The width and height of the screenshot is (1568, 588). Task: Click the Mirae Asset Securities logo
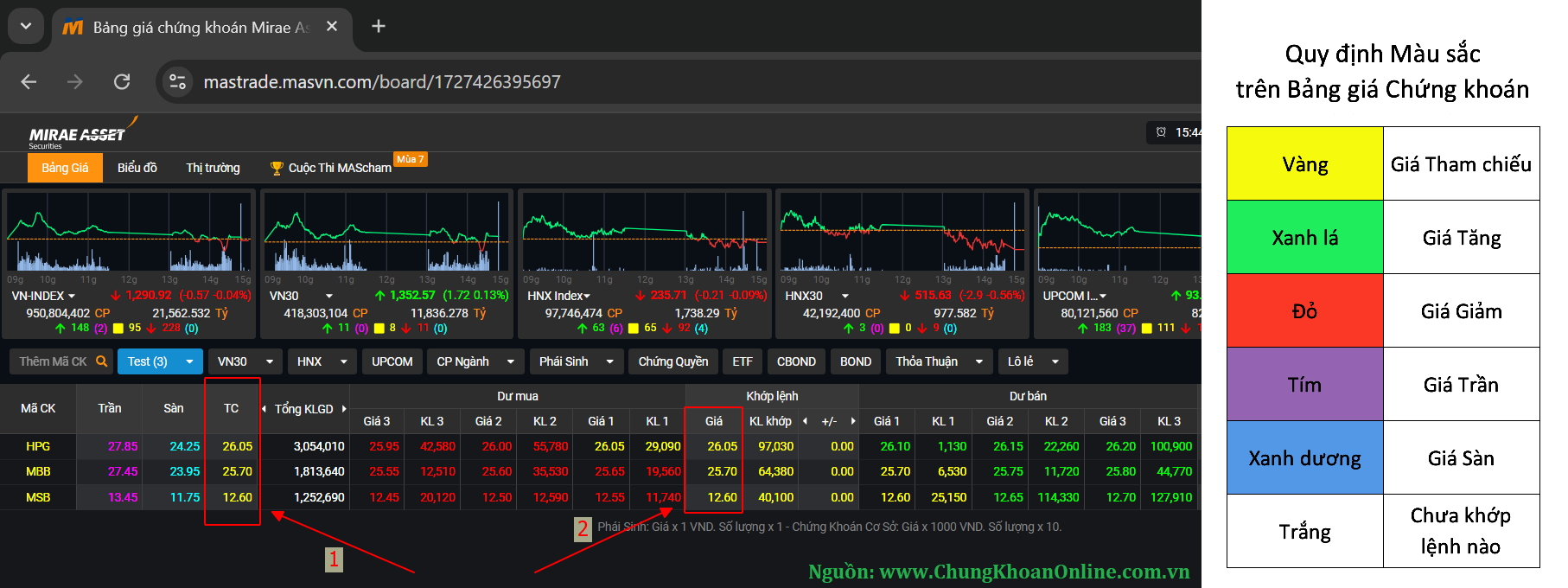(78, 136)
